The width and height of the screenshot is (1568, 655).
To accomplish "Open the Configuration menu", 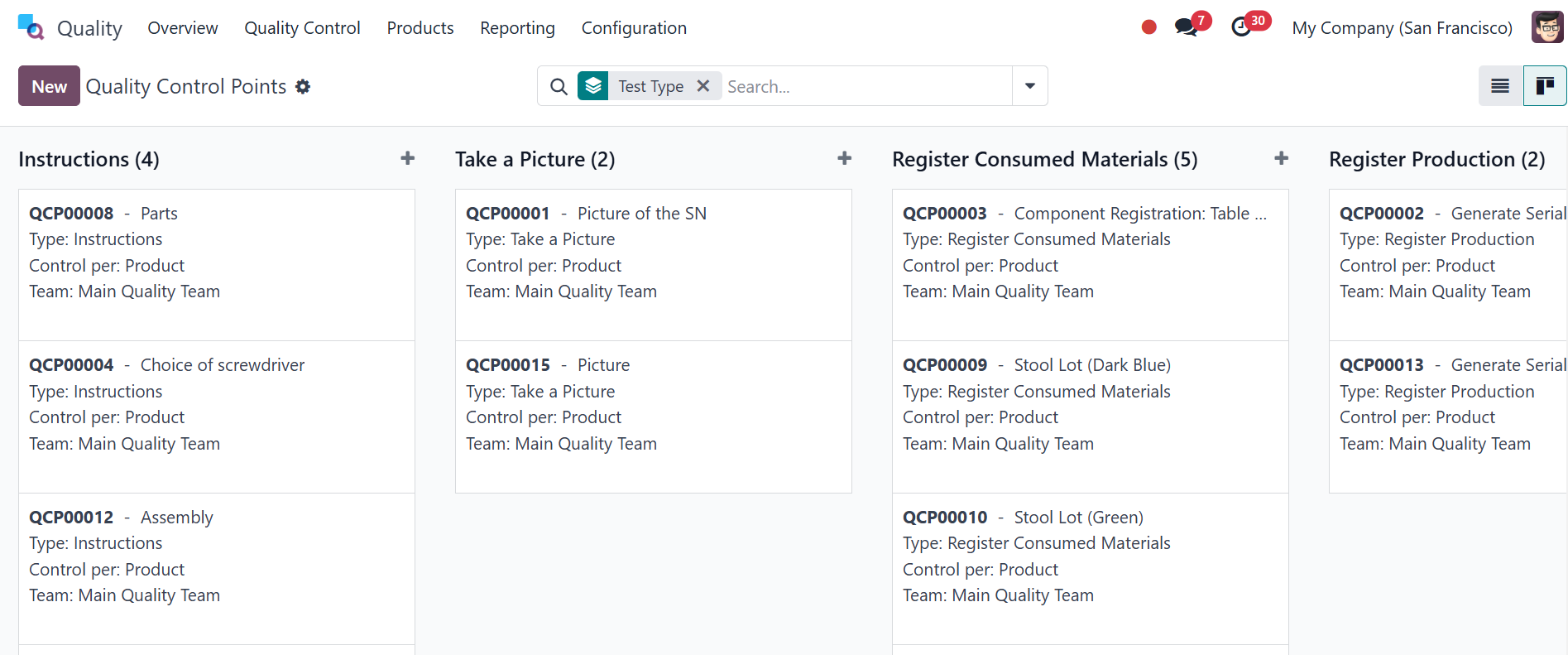I will pyautogui.click(x=634, y=28).
